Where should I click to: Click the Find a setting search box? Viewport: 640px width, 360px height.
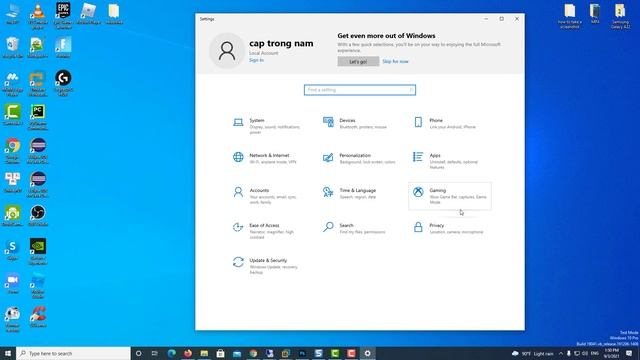coord(360,90)
